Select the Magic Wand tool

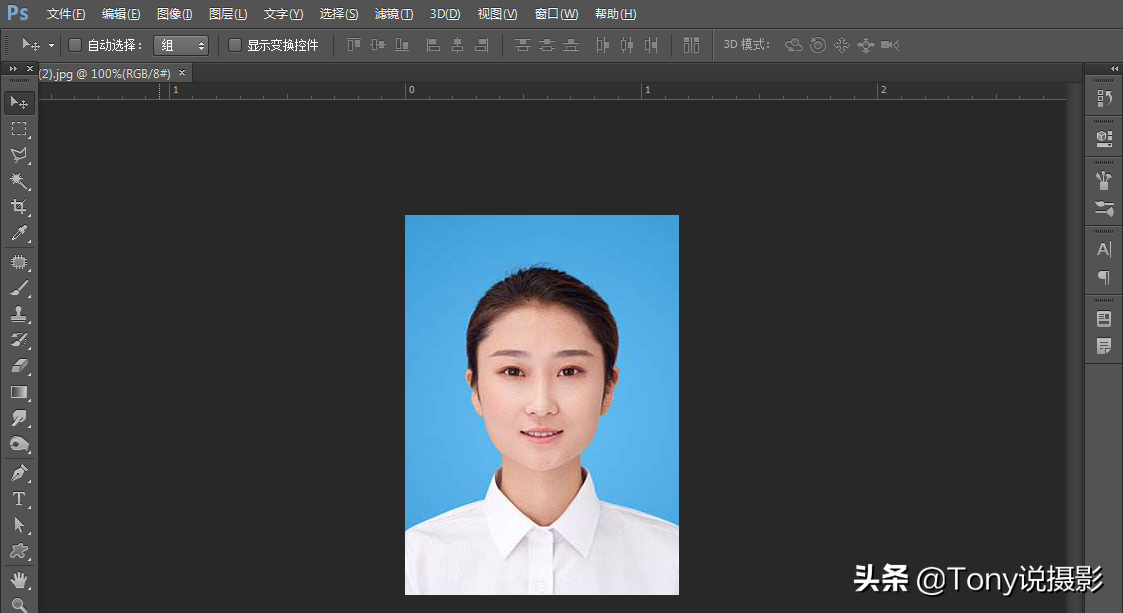pos(19,180)
